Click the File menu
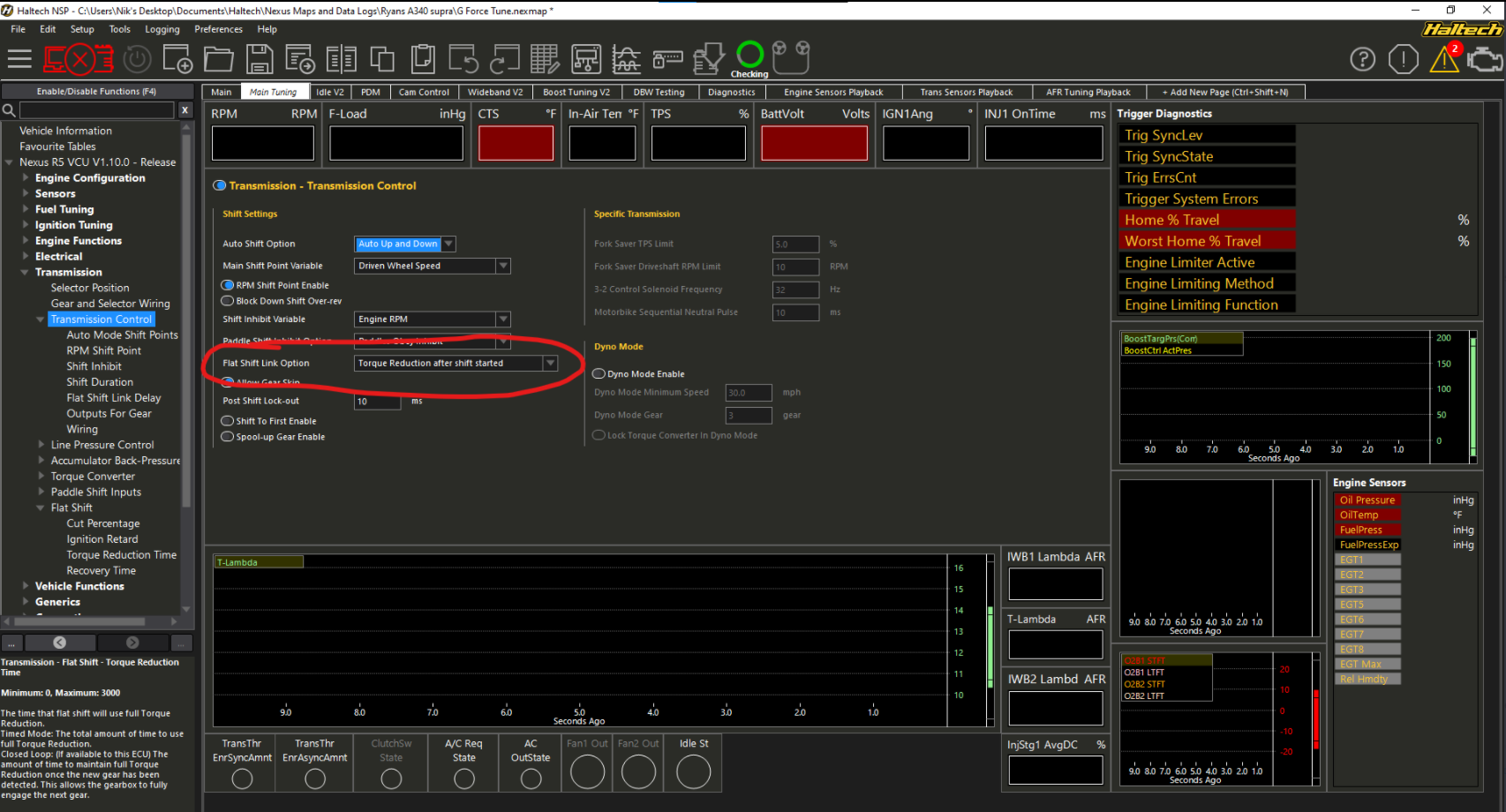 click(x=18, y=29)
